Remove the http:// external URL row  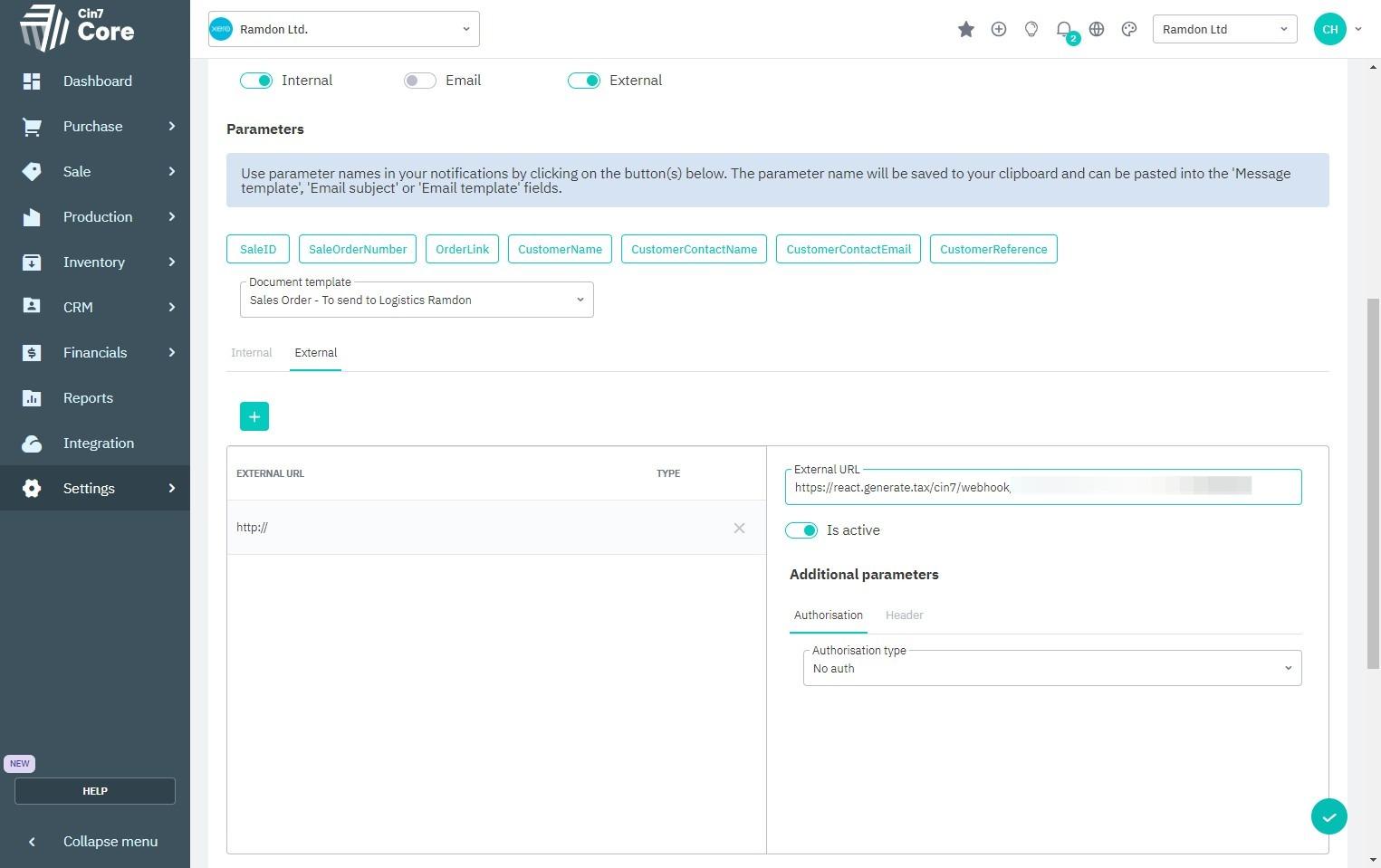739,528
